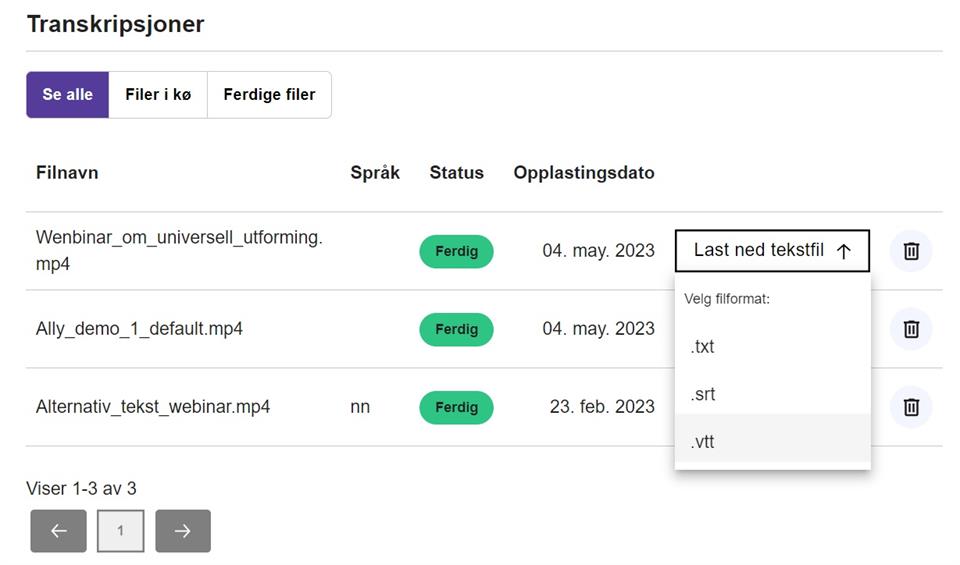Go to previous page with left arrow
Viewport: 960px width, 565px height.
pos(58,531)
